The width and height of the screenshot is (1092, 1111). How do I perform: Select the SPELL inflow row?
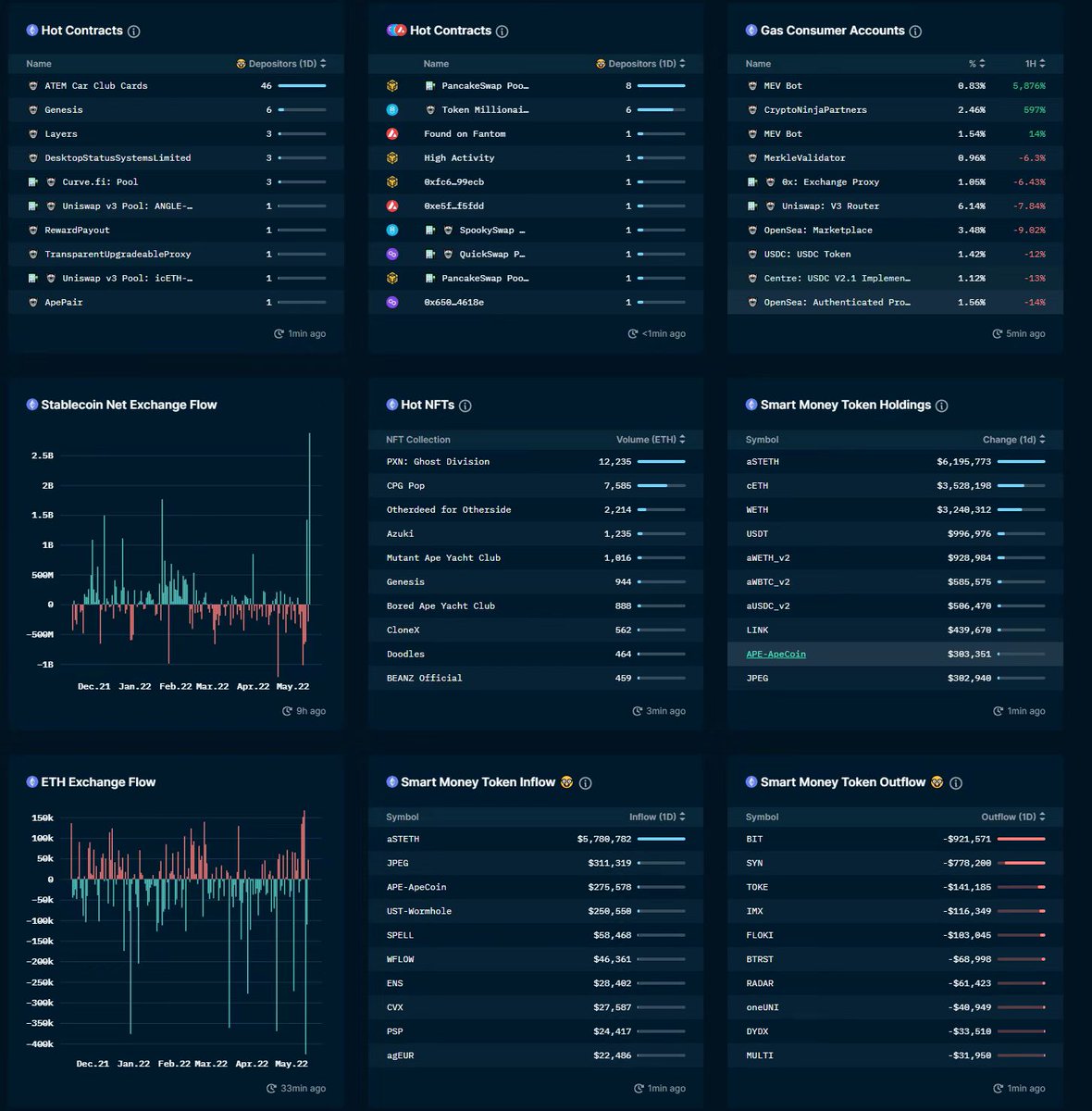535,935
